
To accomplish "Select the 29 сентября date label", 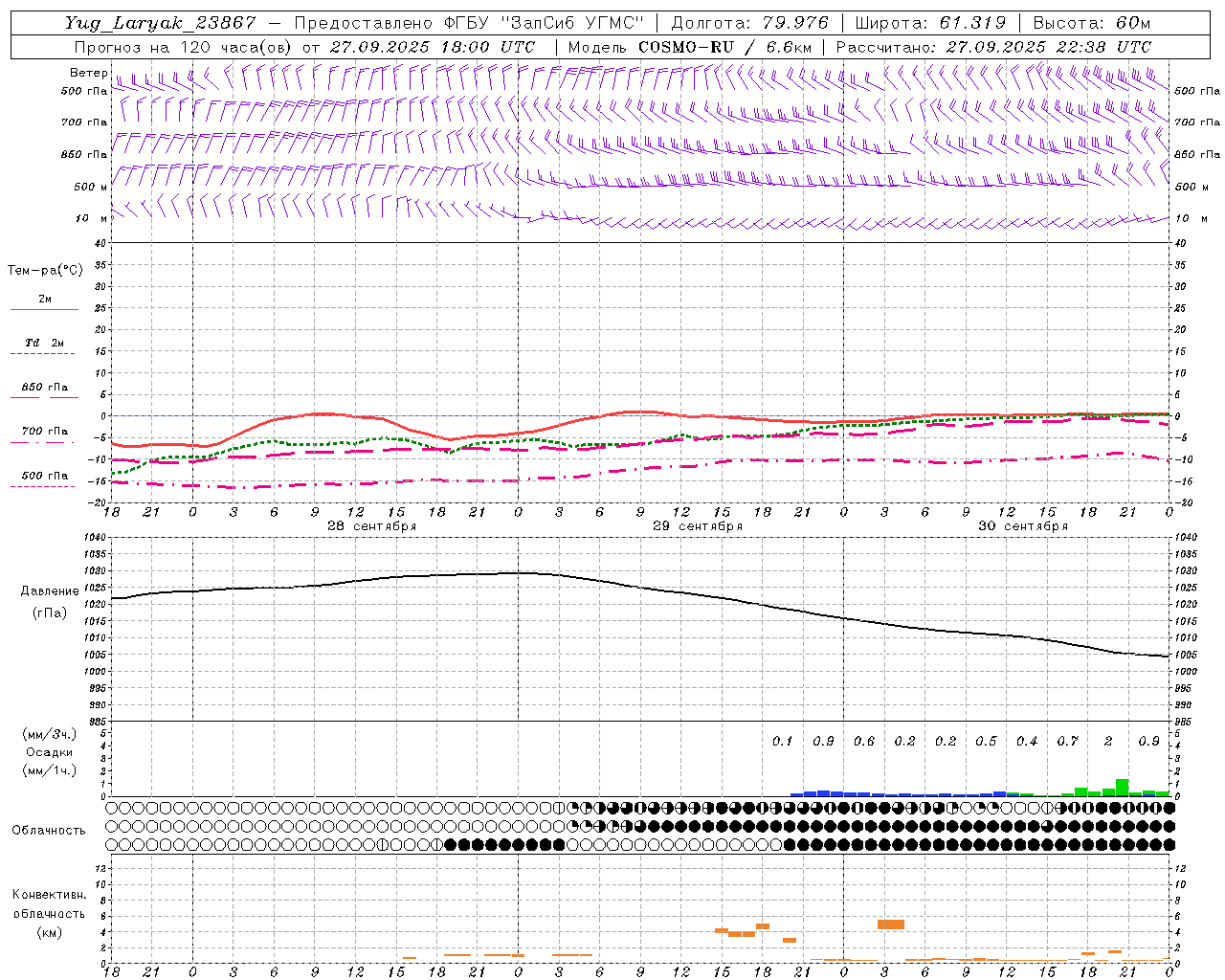I will click(697, 525).
